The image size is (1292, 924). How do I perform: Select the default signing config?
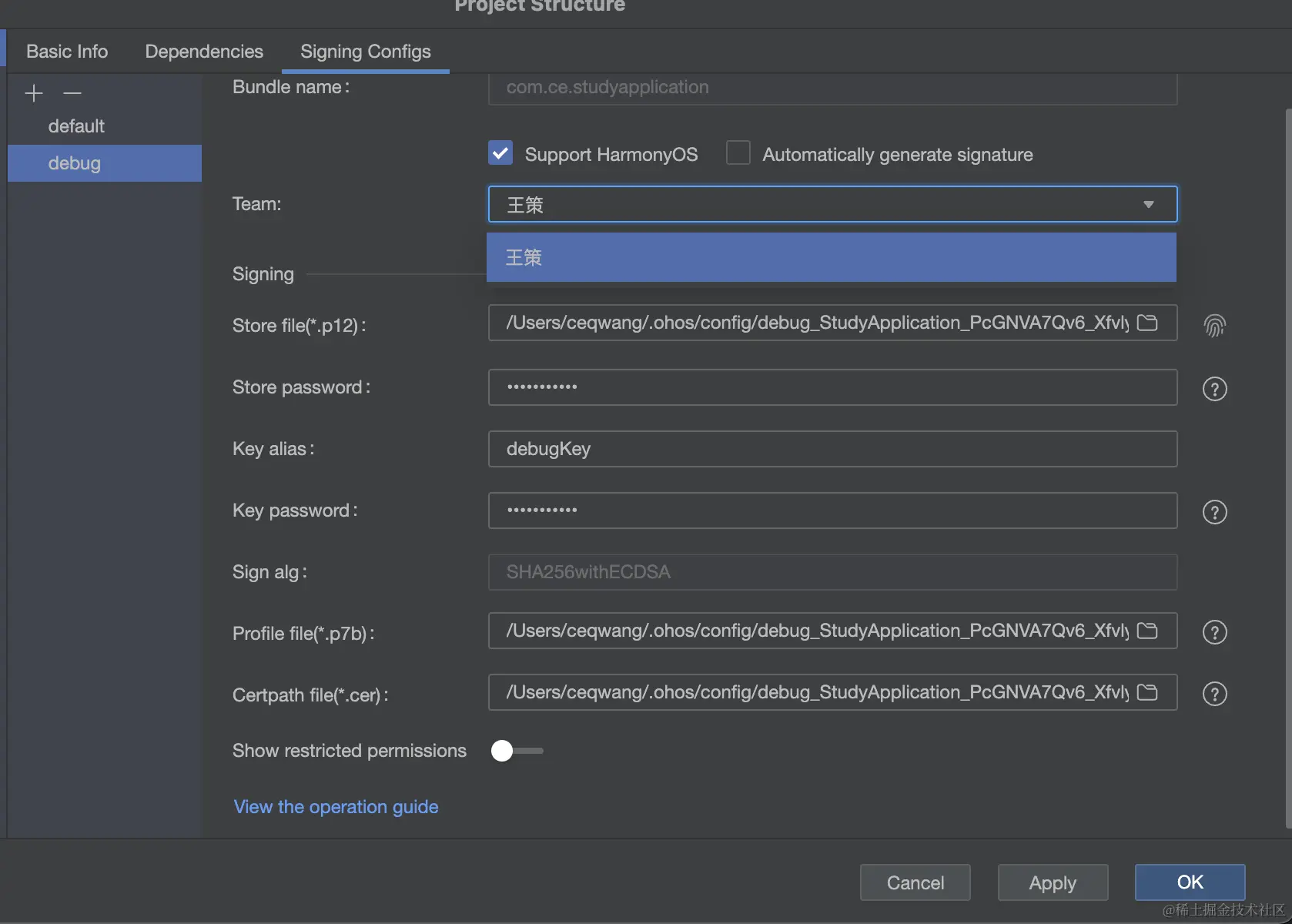(76, 126)
